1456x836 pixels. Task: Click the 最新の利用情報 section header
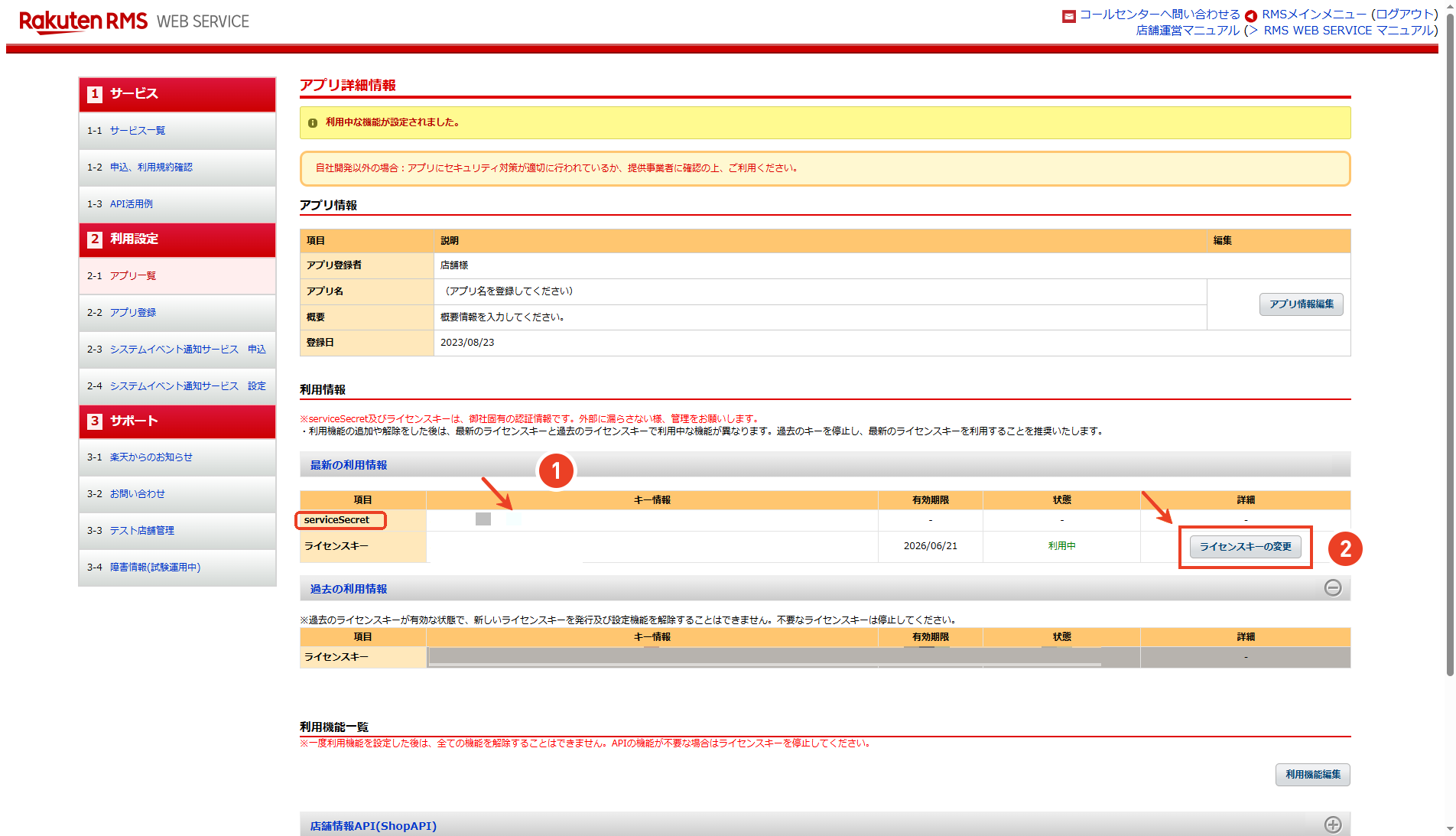click(x=825, y=464)
